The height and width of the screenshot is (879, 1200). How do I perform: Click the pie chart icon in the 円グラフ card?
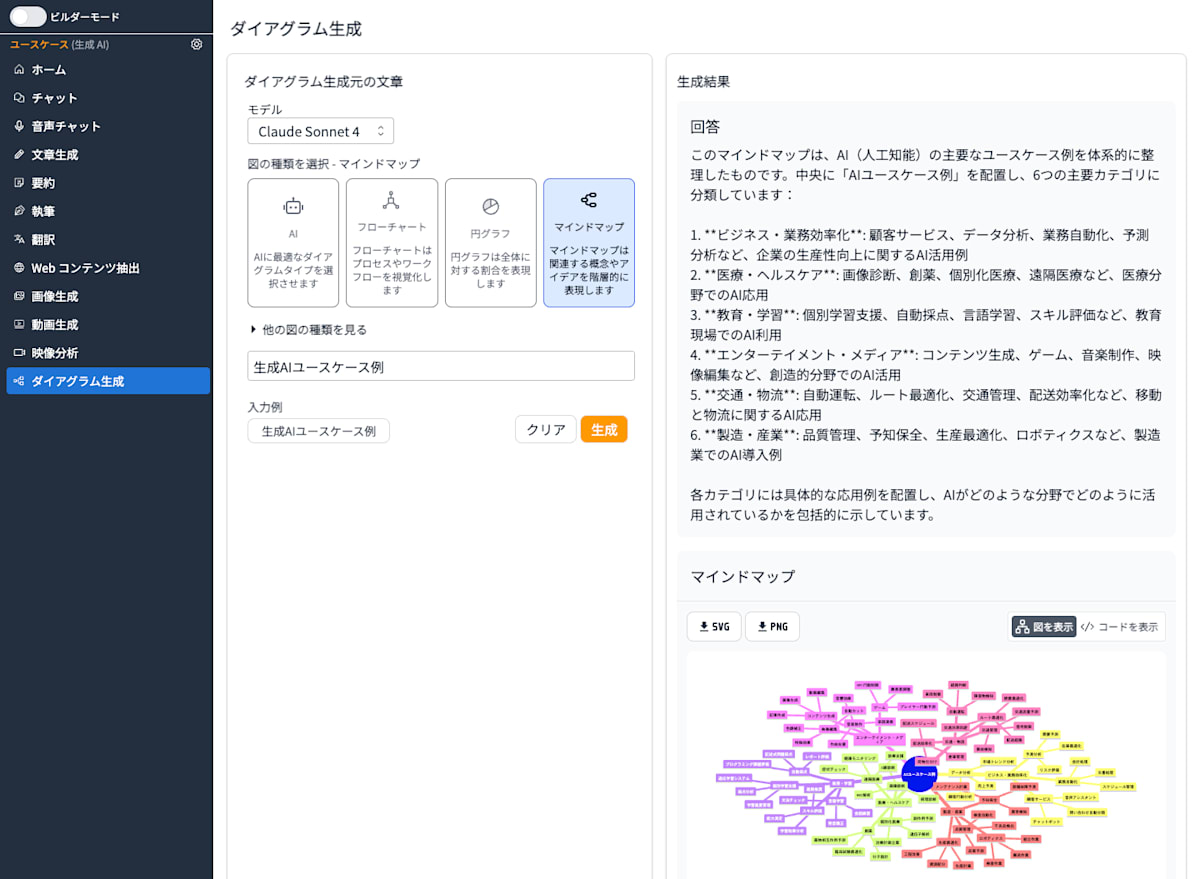point(490,206)
